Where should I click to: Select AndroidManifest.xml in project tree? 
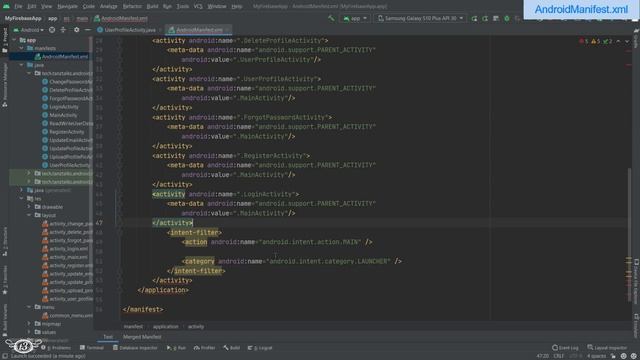click(61, 56)
